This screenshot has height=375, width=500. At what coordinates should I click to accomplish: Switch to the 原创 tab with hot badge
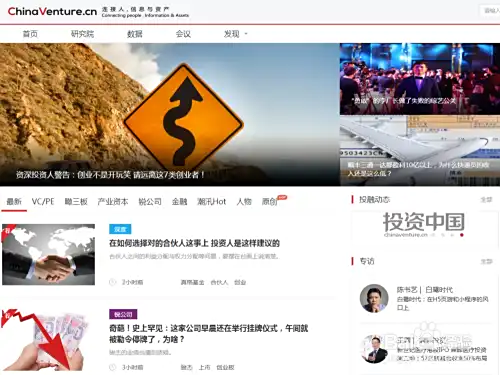click(x=270, y=202)
